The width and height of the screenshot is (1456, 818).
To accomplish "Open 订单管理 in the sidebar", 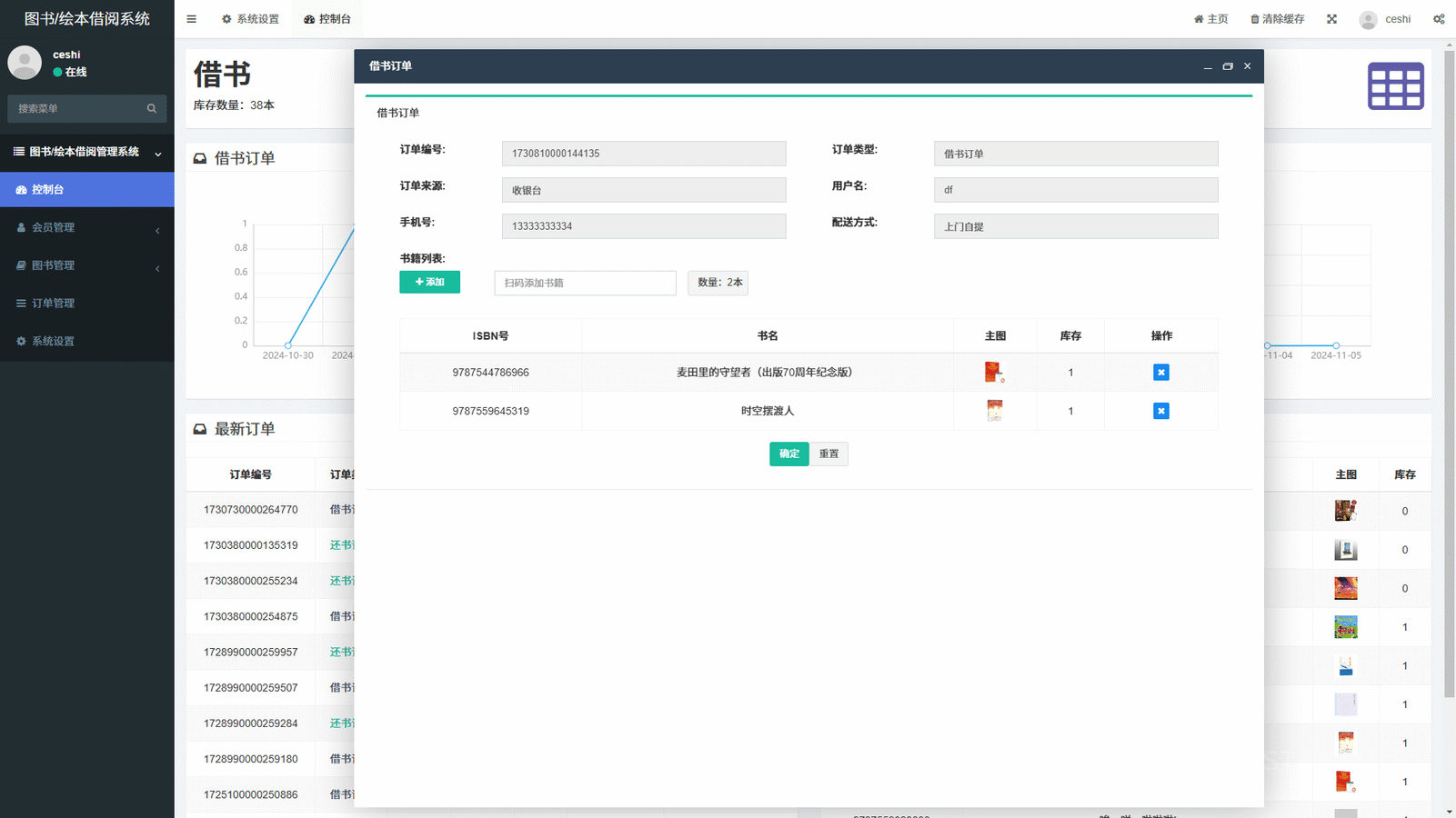I will (86, 304).
